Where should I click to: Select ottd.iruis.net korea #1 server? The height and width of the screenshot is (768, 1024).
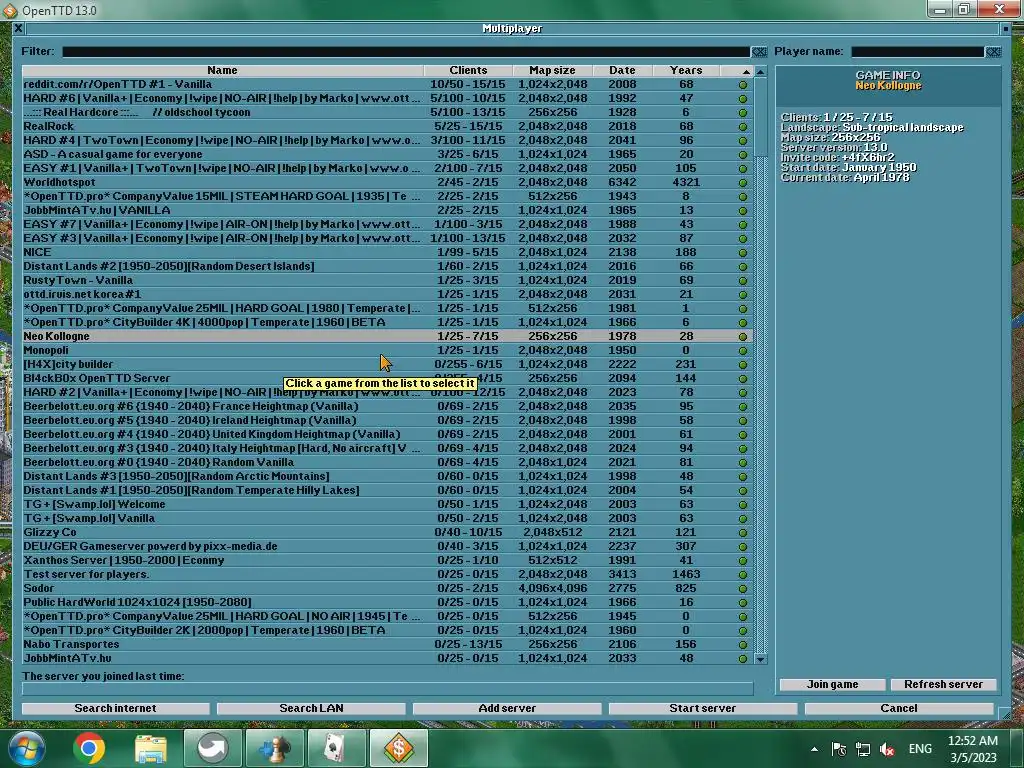point(387,295)
